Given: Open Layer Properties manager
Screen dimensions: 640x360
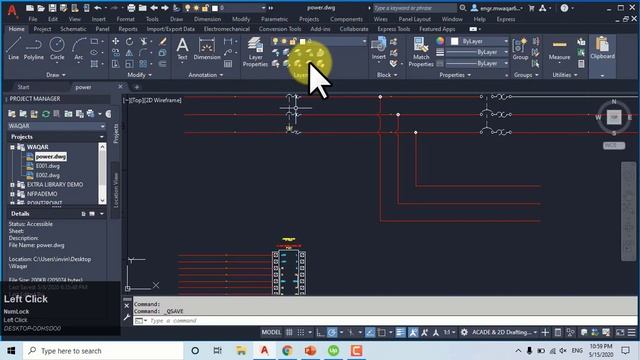Looking at the screenshot, I should [255, 52].
